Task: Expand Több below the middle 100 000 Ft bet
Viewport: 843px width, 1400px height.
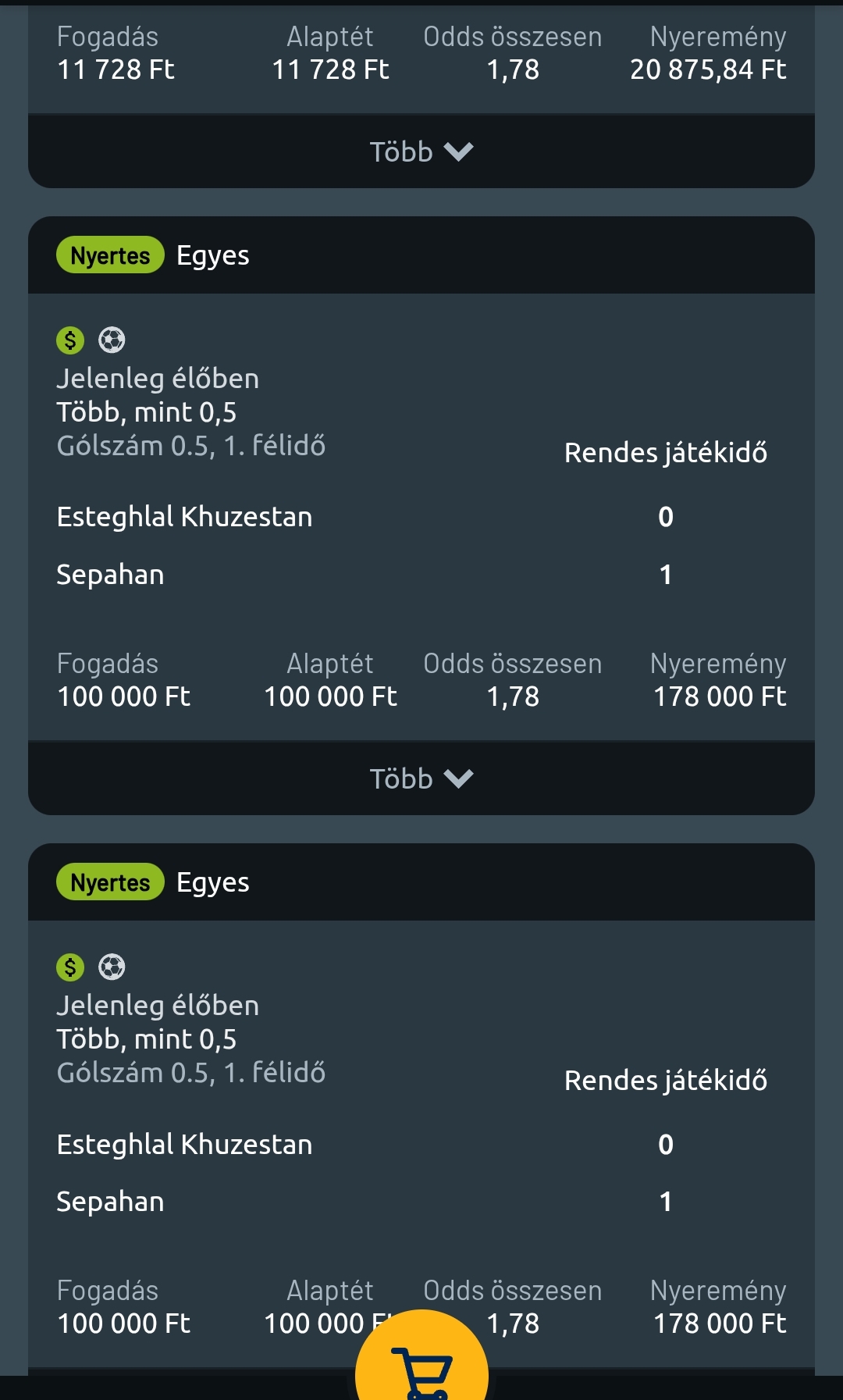Action: click(x=421, y=778)
